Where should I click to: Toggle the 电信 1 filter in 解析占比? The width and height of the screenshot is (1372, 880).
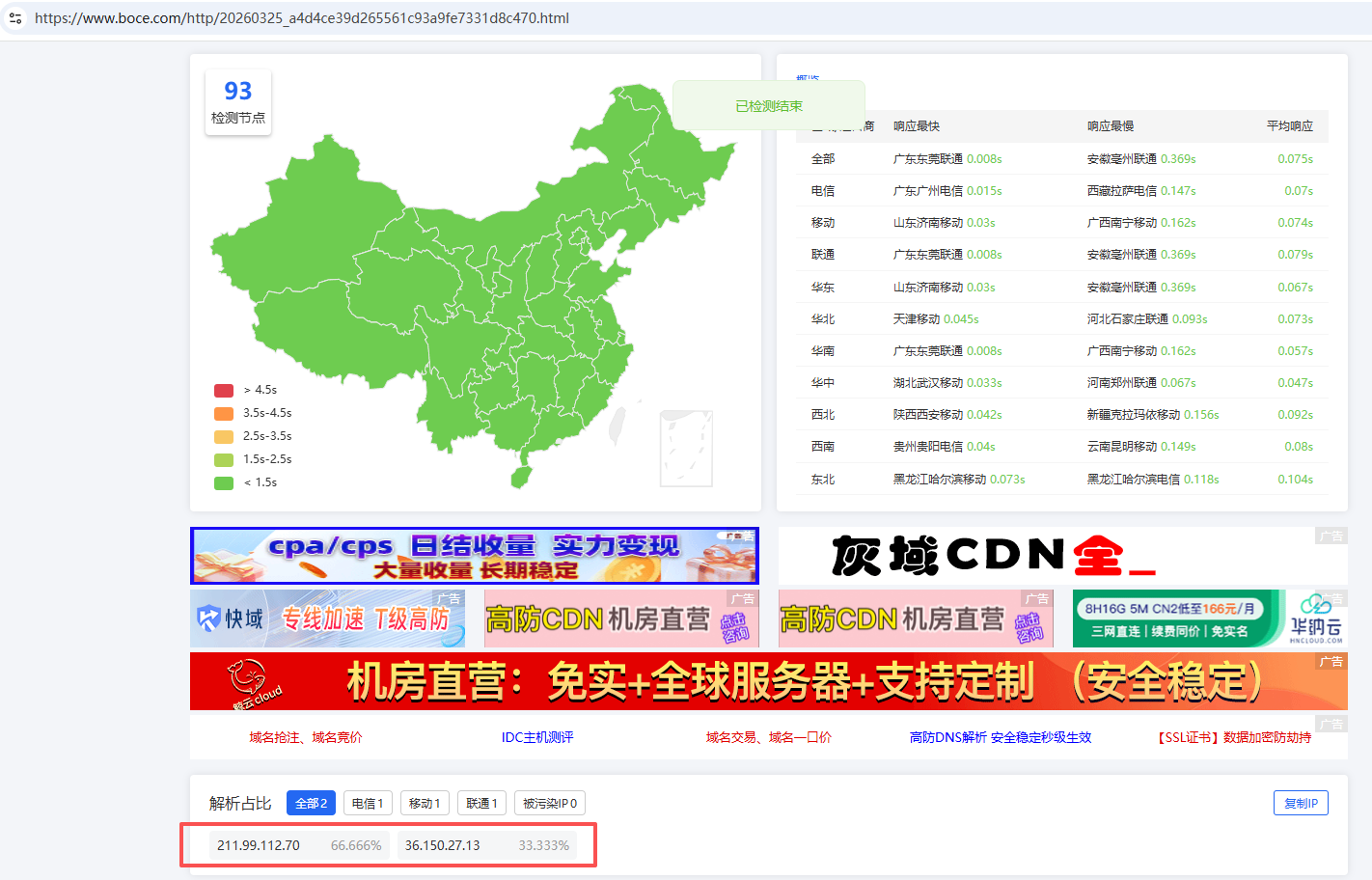pos(368,802)
